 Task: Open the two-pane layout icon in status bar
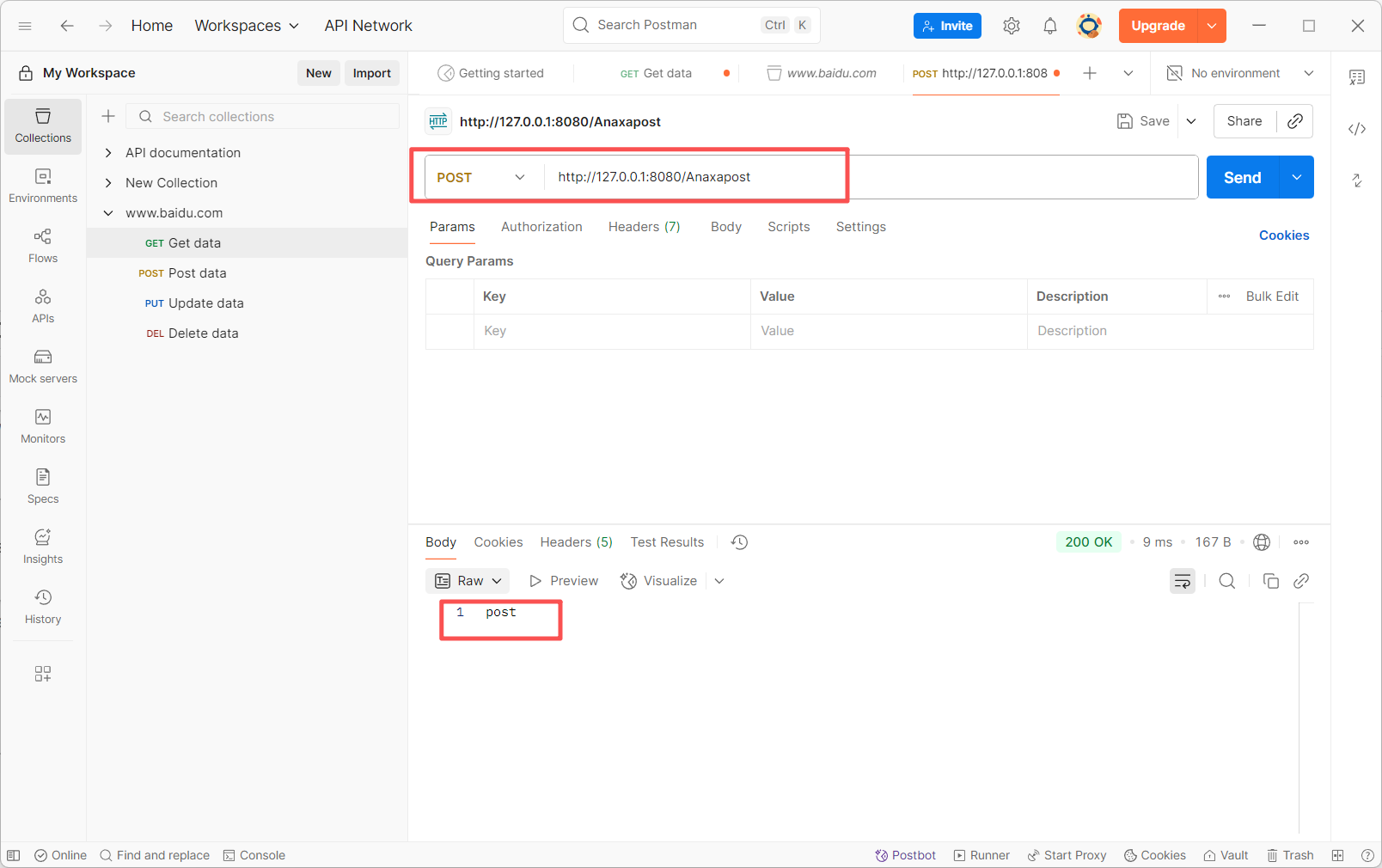point(1337,855)
